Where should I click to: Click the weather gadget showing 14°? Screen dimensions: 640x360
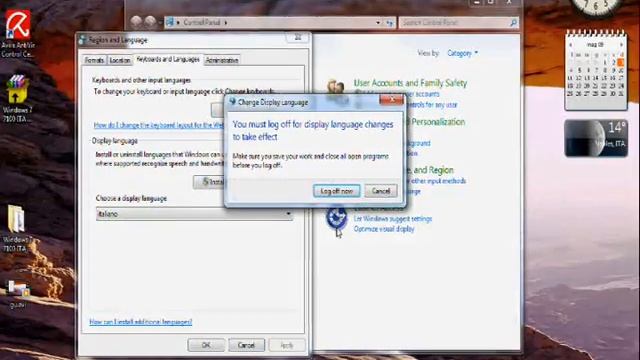[x=596, y=138]
